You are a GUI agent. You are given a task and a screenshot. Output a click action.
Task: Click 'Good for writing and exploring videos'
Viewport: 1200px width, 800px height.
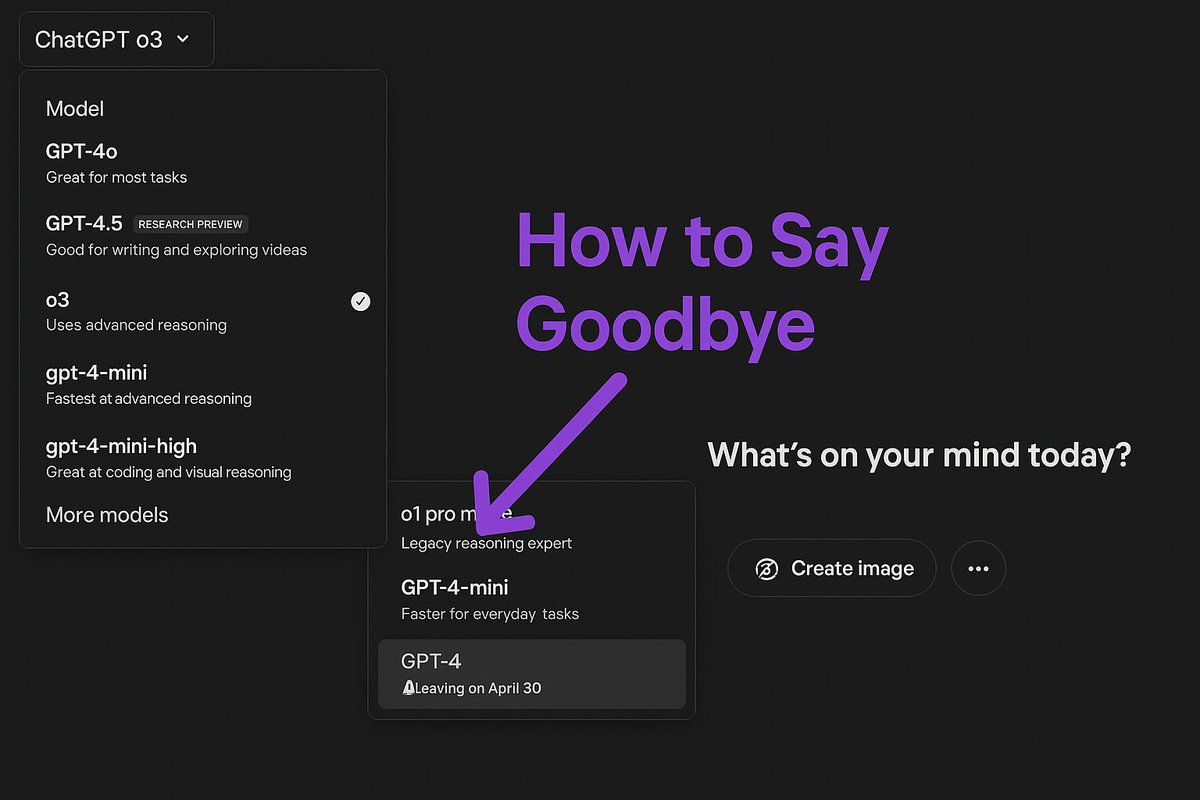(176, 250)
